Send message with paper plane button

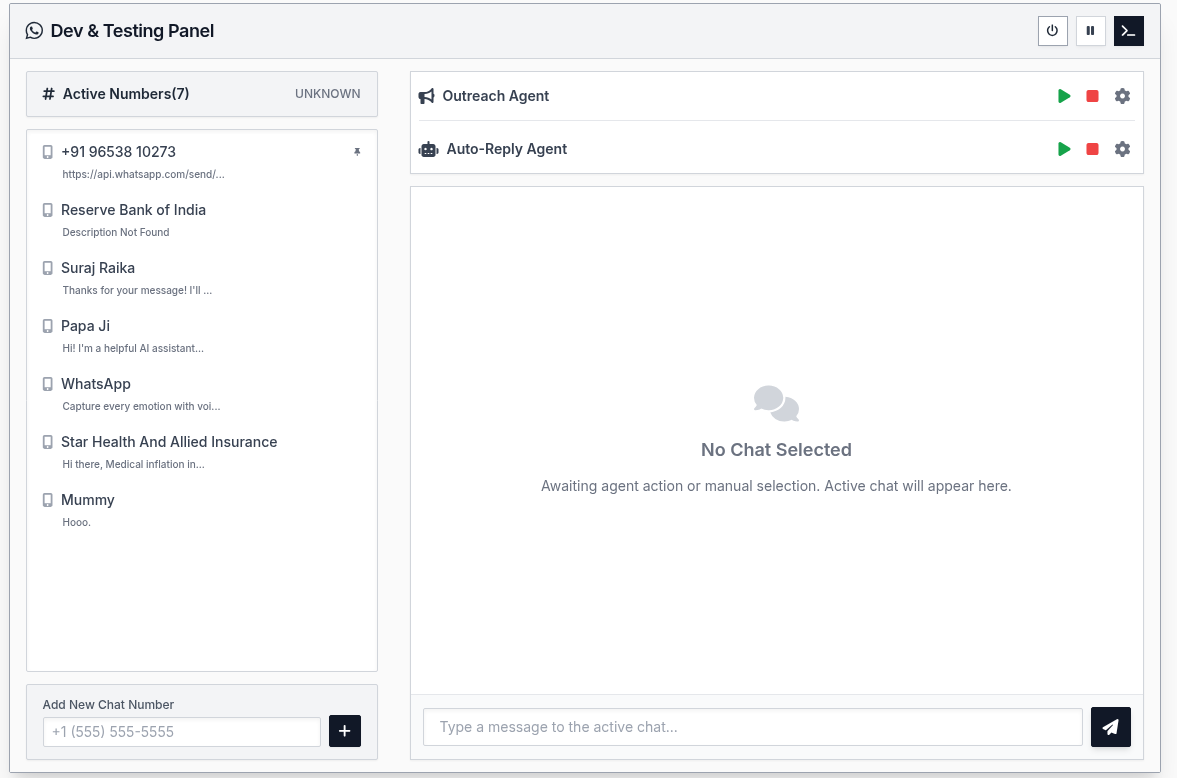click(x=1110, y=727)
